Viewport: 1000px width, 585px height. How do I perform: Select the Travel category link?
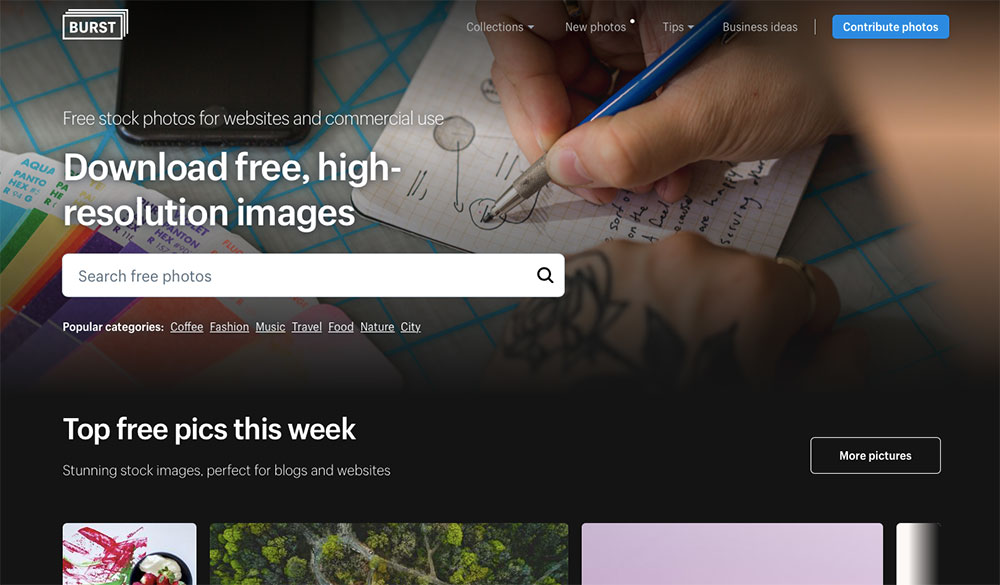(307, 327)
